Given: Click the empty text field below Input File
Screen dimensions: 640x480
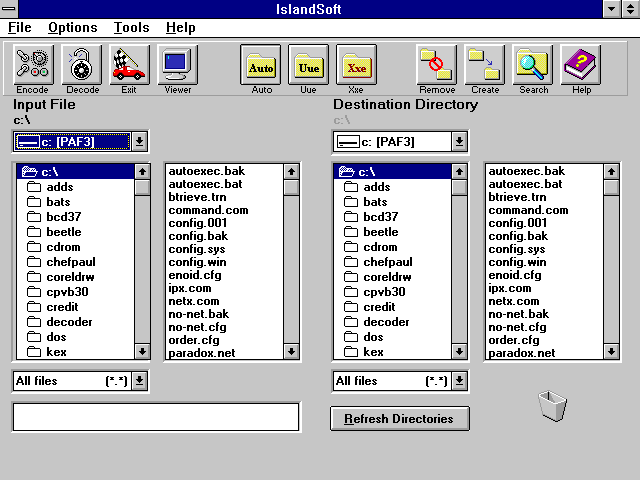Looking at the screenshot, I should 155,417.
